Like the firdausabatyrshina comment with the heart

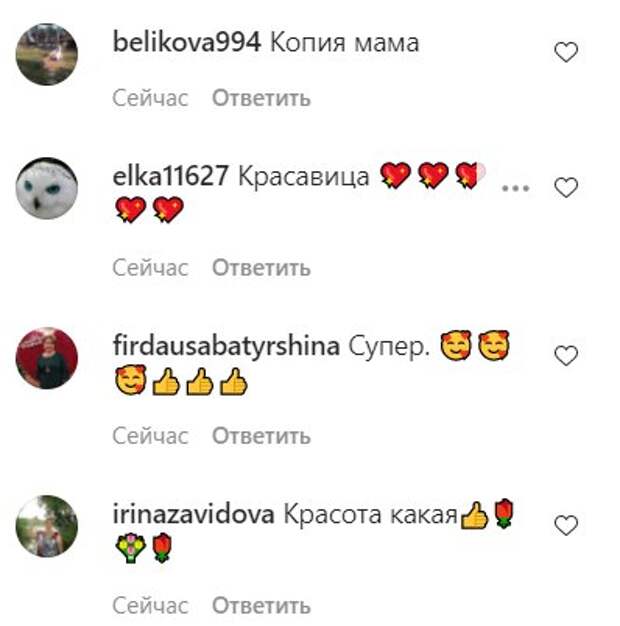point(566,355)
